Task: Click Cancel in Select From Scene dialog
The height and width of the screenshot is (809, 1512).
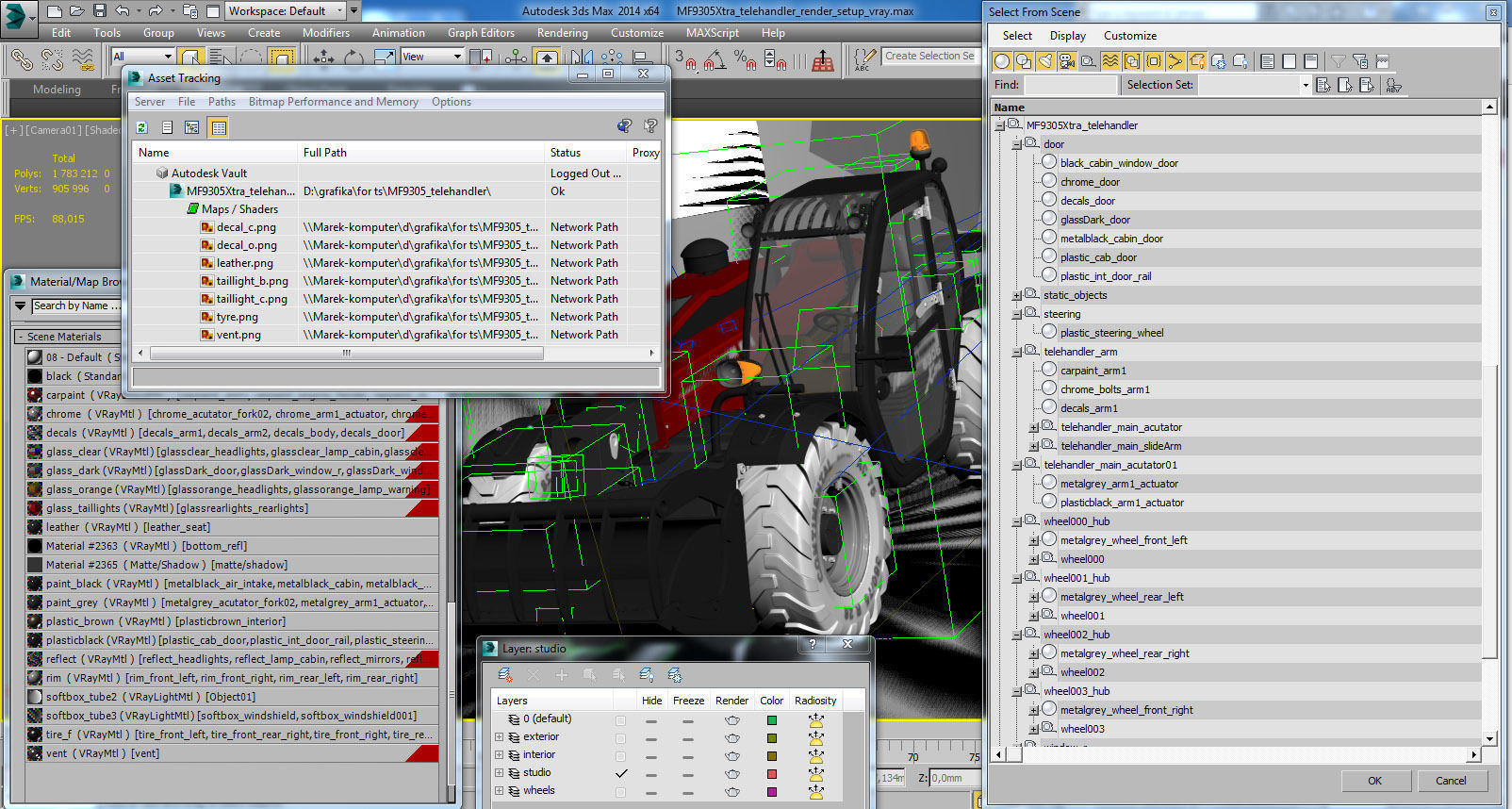Action: click(1451, 781)
